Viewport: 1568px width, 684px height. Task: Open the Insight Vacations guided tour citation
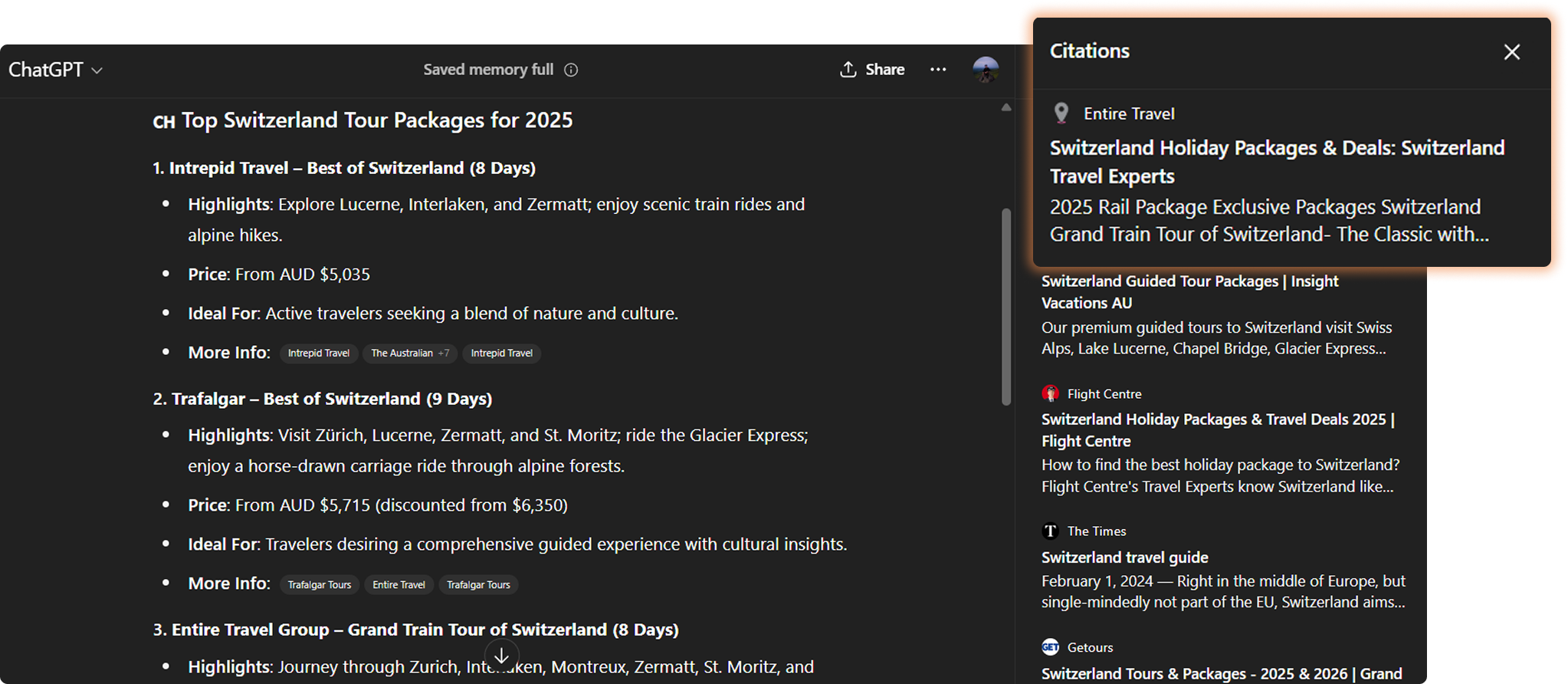click(1189, 292)
